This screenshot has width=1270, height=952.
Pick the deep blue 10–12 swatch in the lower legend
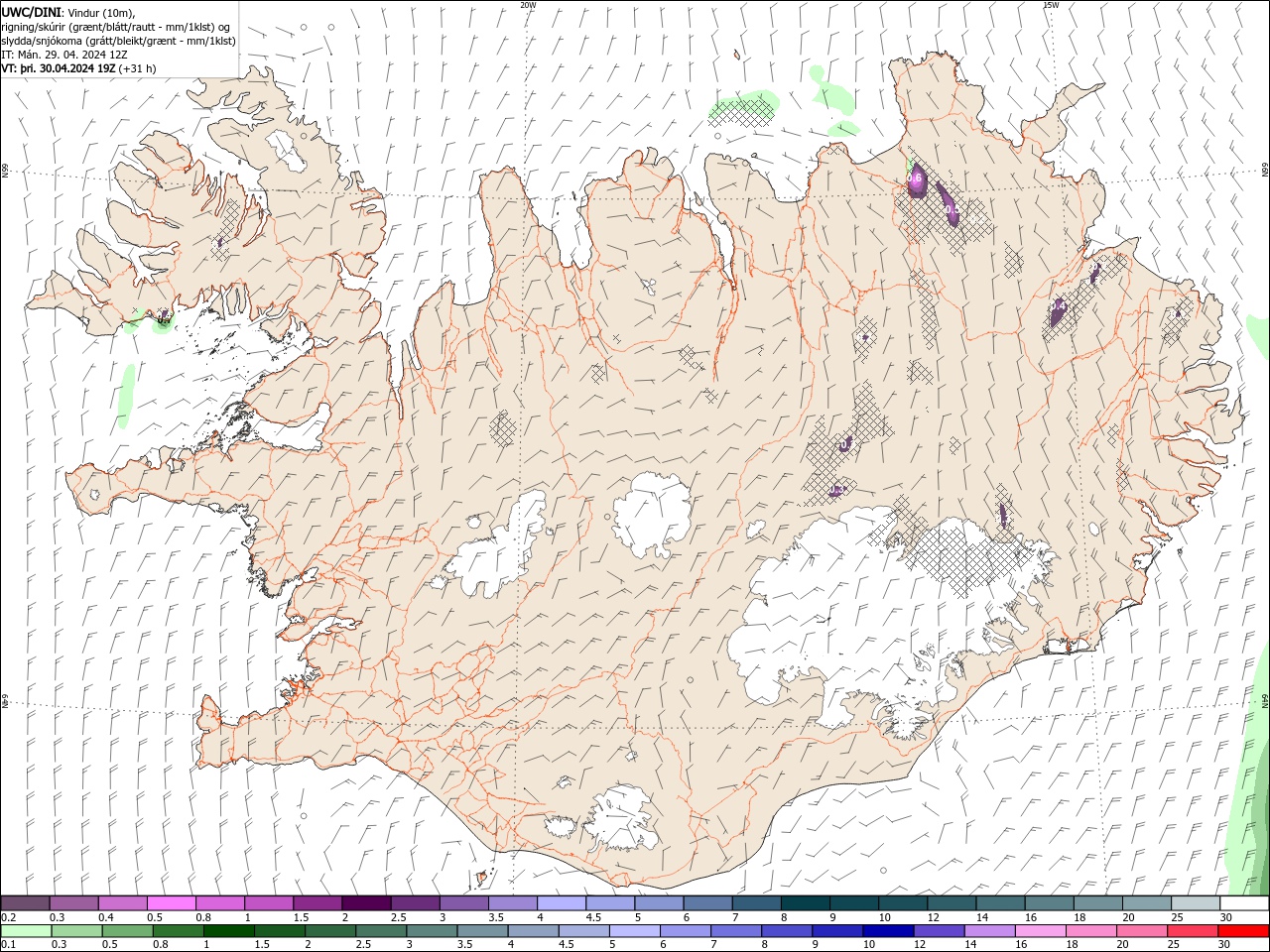pyautogui.click(x=887, y=931)
